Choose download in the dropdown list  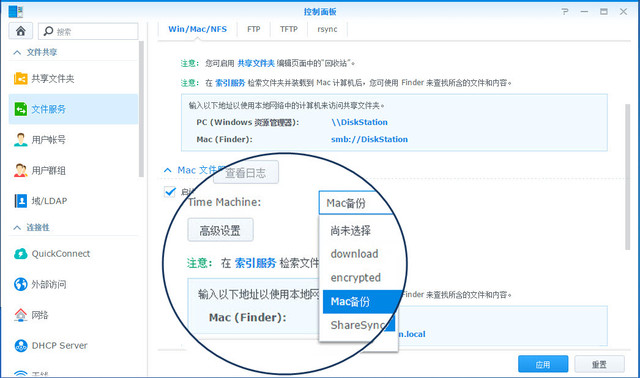(x=354, y=254)
